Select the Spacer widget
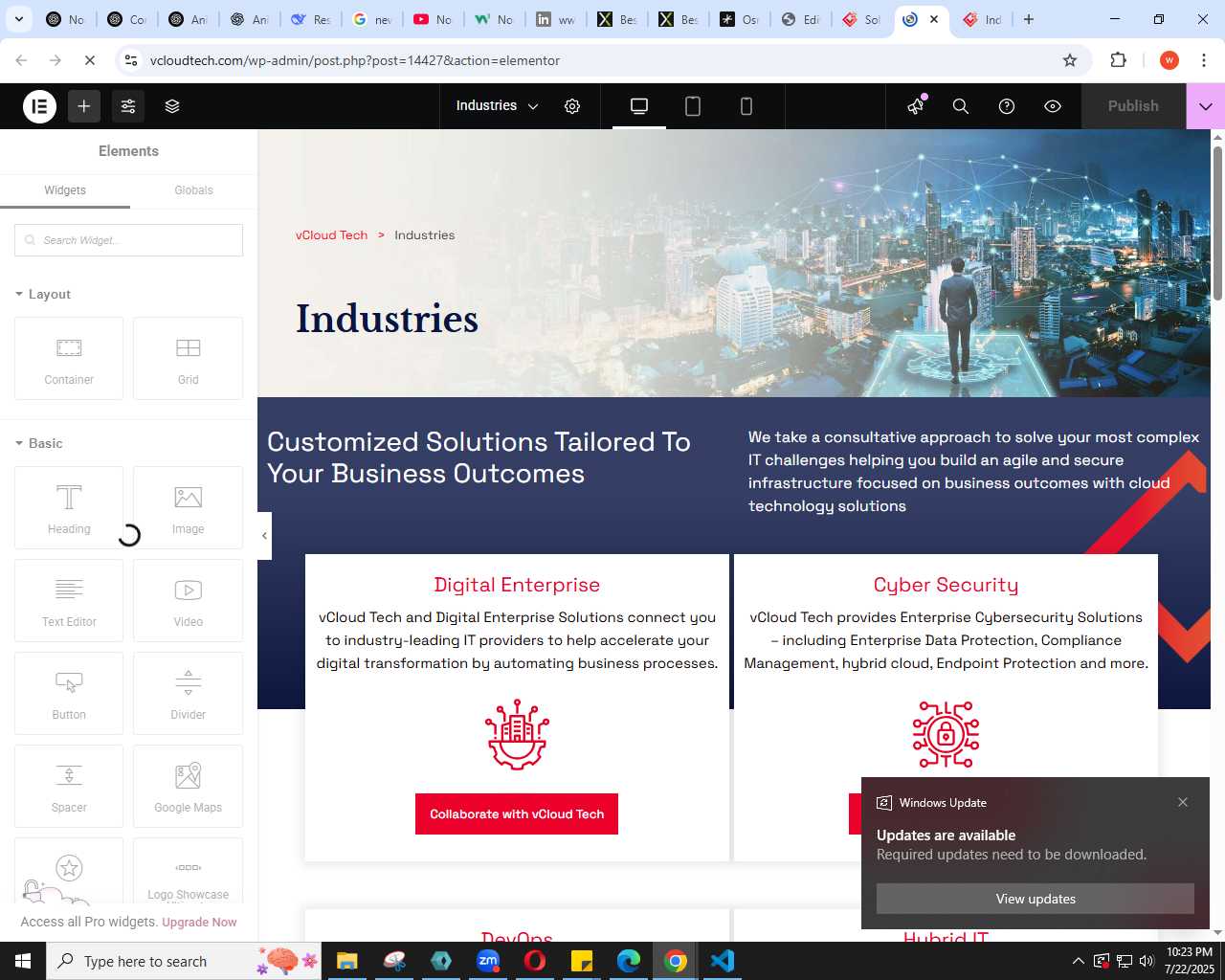1225x980 pixels. (x=69, y=786)
